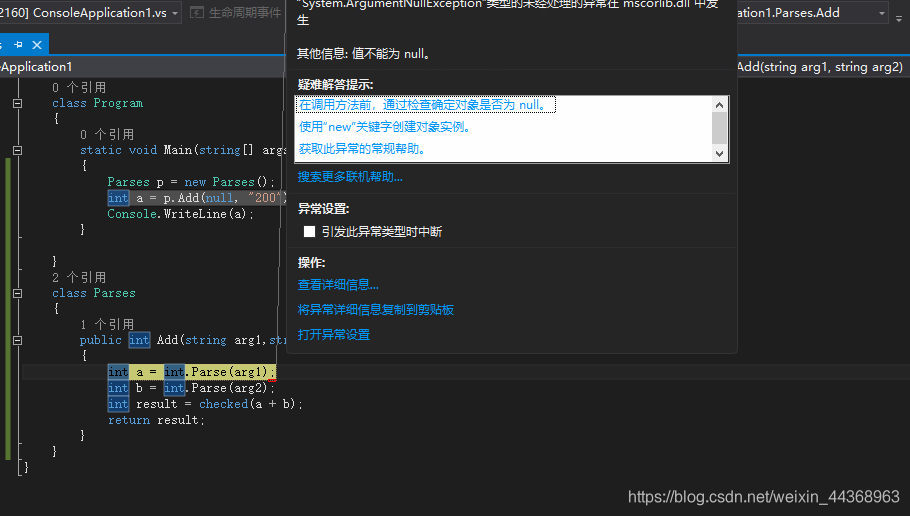The width and height of the screenshot is (910, 516).
Task: Click the p.Add(null, "200") call line
Action: coord(197,198)
